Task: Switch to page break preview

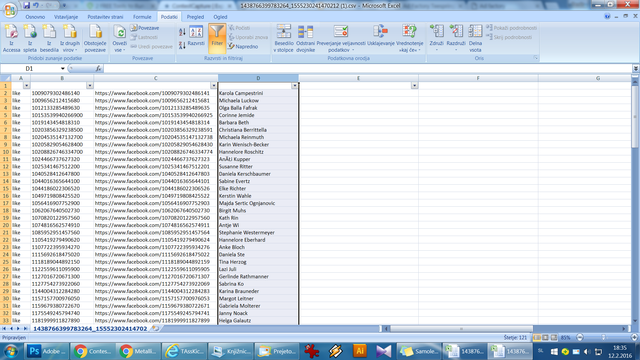Action: (x=554, y=338)
